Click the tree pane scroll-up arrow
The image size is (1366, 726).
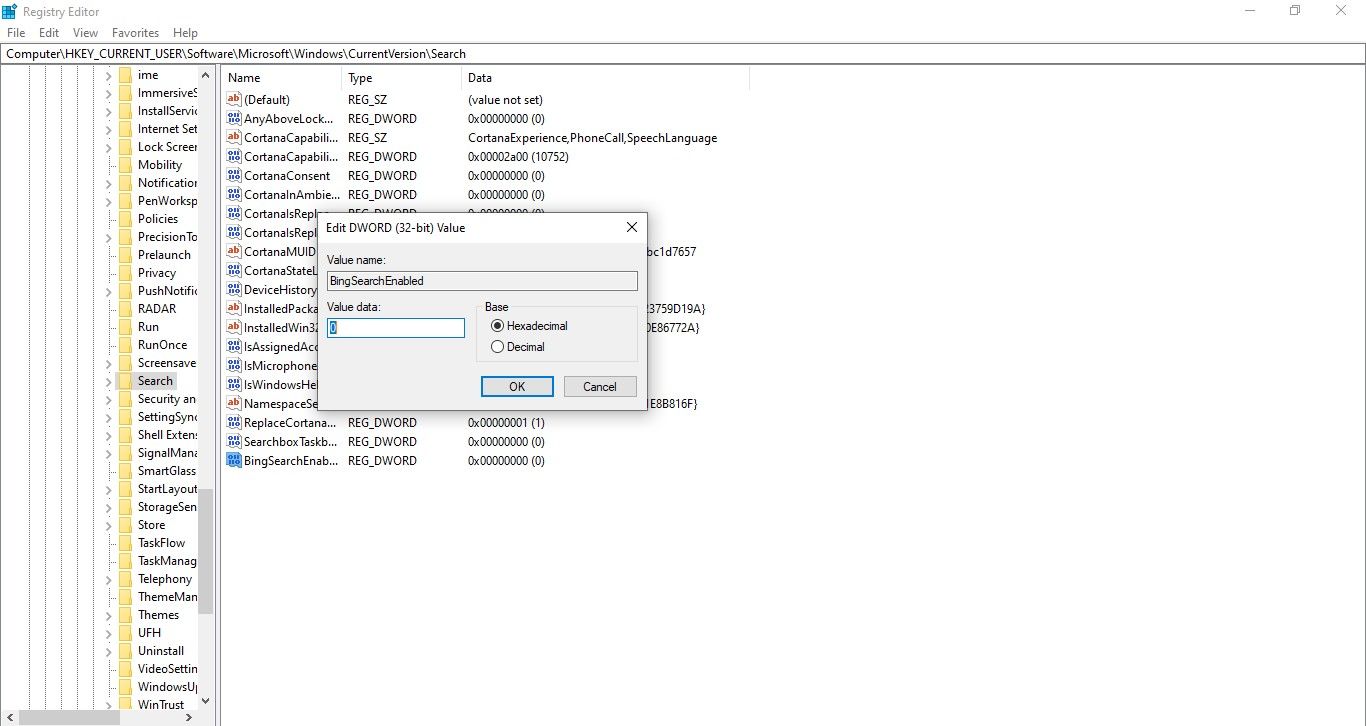click(205, 75)
